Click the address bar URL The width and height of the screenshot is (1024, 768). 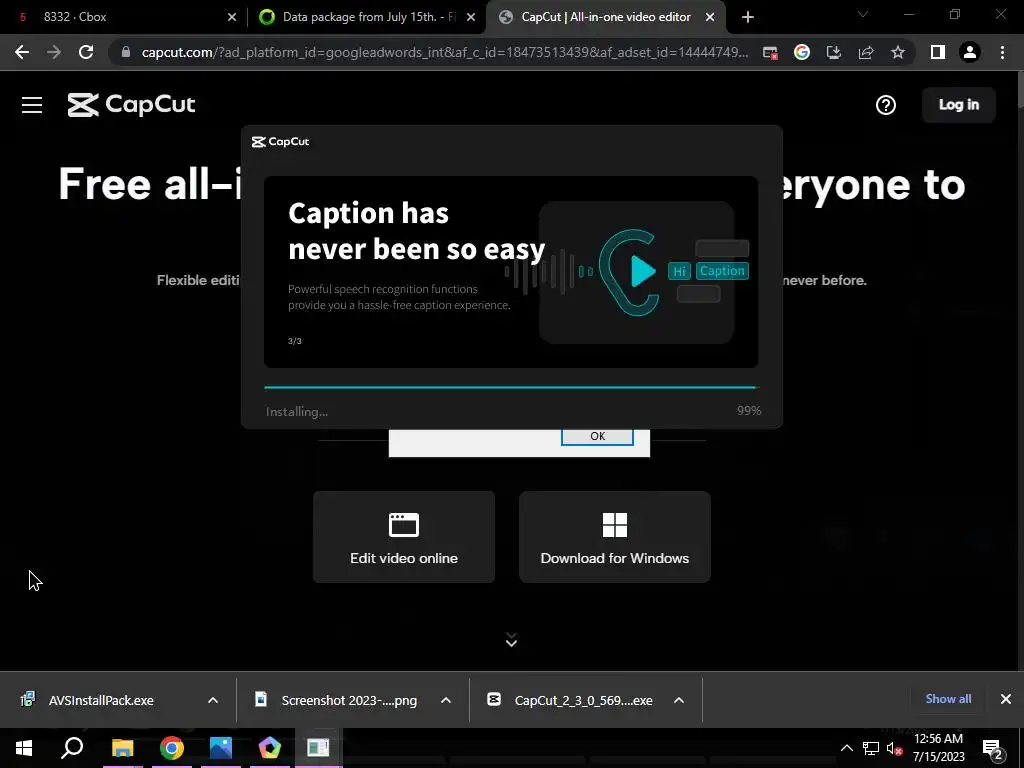pos(444,52)
